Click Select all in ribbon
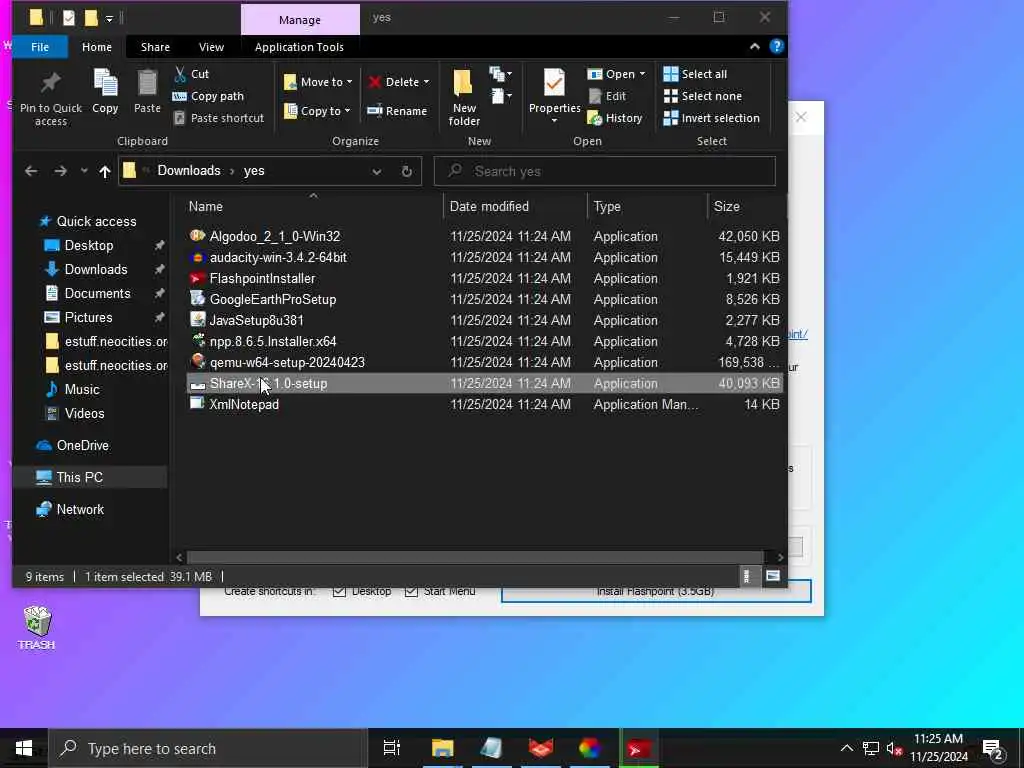The image size is (1024, 768). coord(696,74)
